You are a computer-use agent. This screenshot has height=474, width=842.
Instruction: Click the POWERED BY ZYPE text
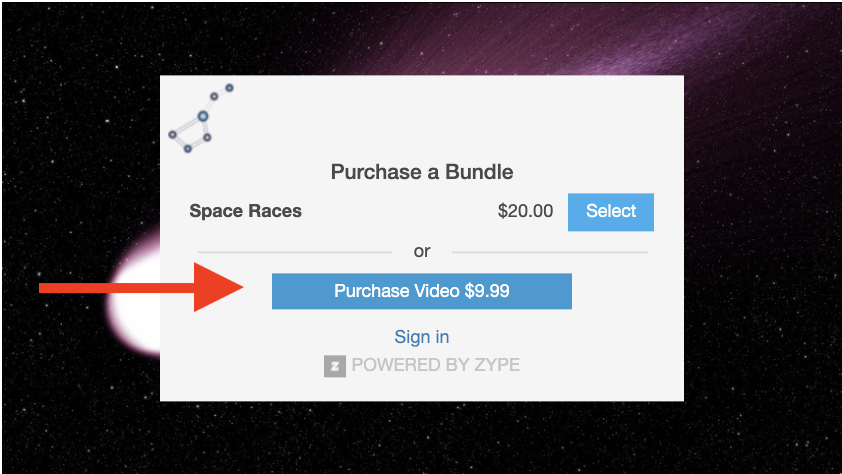[435, 365]
